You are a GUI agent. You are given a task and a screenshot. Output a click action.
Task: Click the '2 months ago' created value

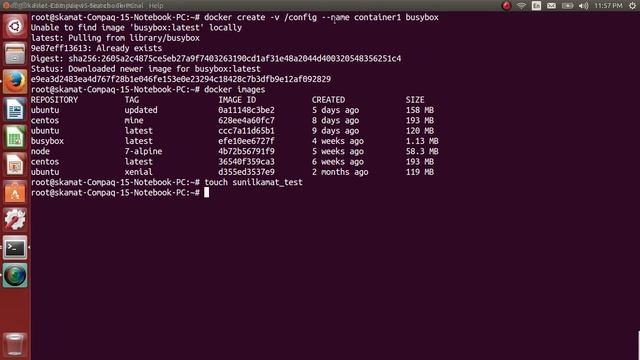(340, 172)
